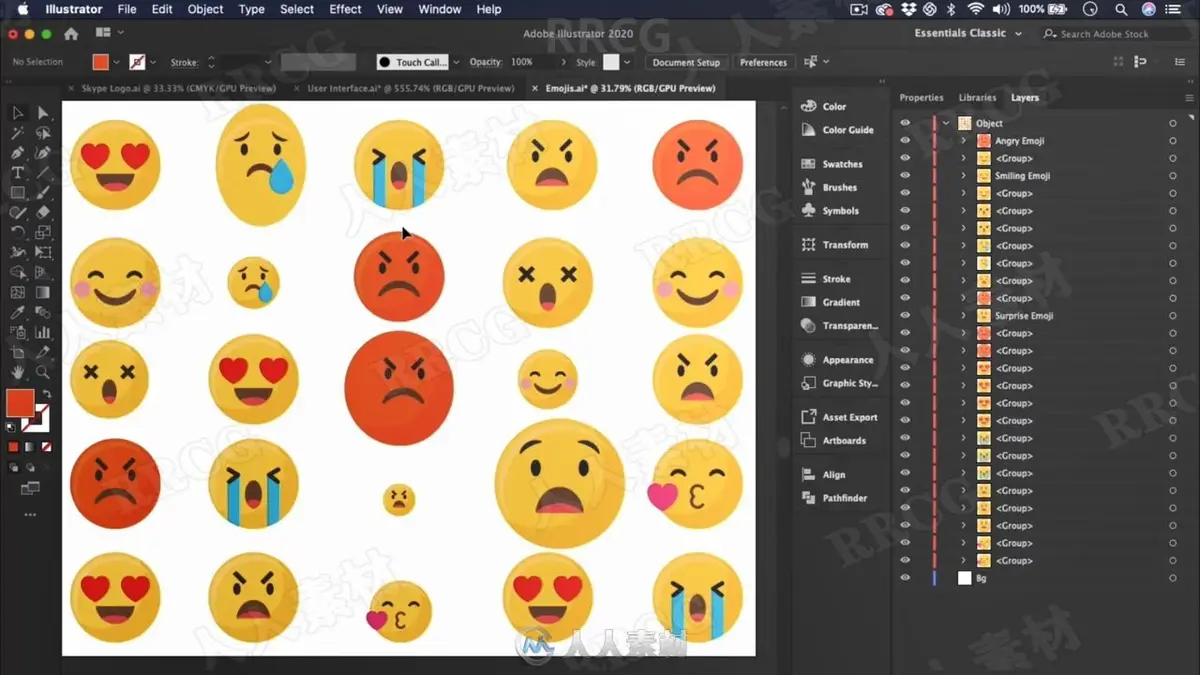Viewport: 1200px width, 675px height.
Task: Open the Object menu
Action: [205, 9]
